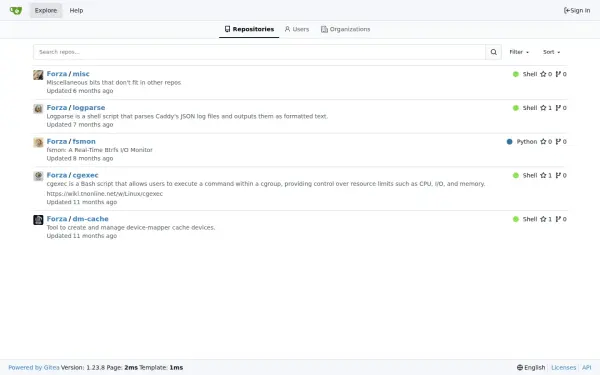Open the fsmon repository link
600x375 pixels.
coord(84,141)
